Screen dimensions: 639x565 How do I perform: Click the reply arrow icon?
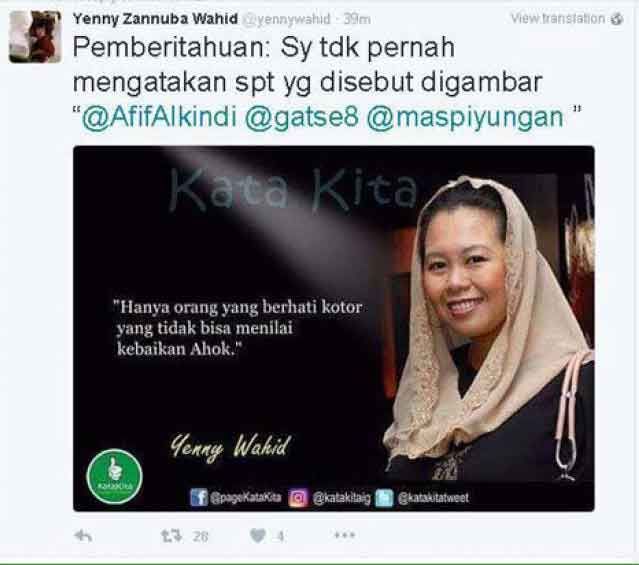pos(84,536)
